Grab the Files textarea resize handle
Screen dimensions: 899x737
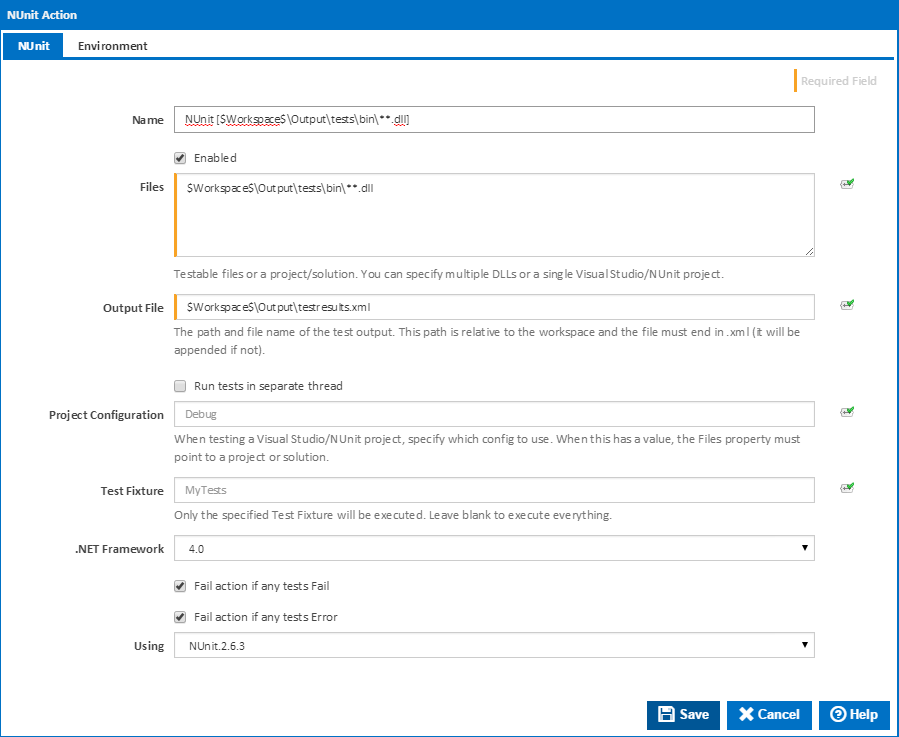point(809,251)
